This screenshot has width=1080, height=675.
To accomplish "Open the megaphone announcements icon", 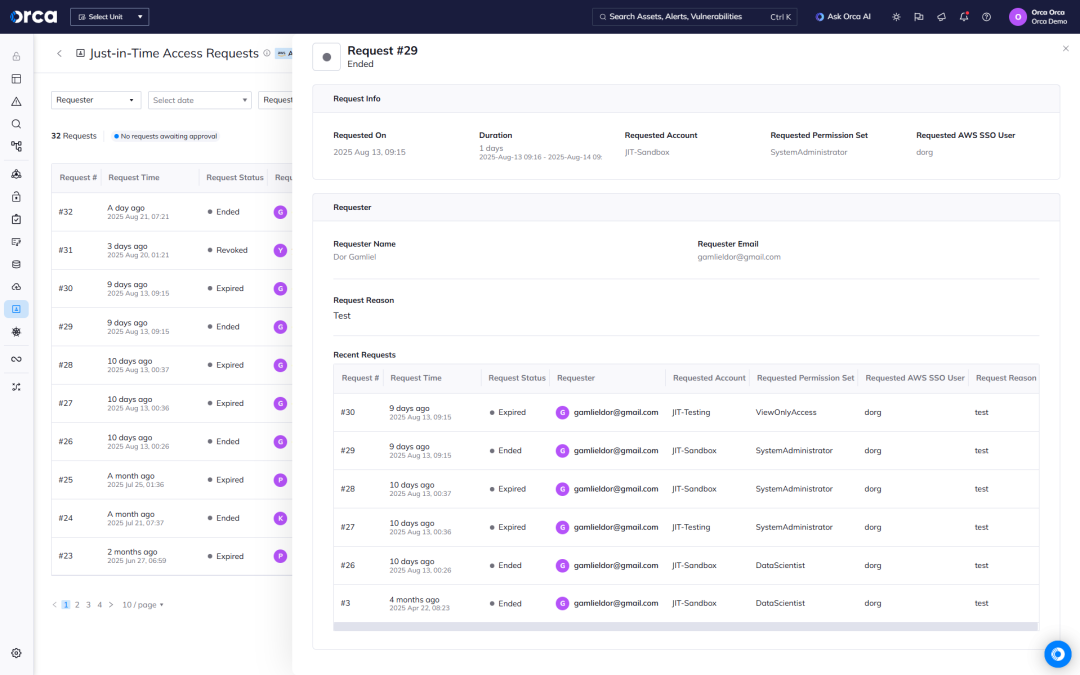I will click(x=941, y=17).
